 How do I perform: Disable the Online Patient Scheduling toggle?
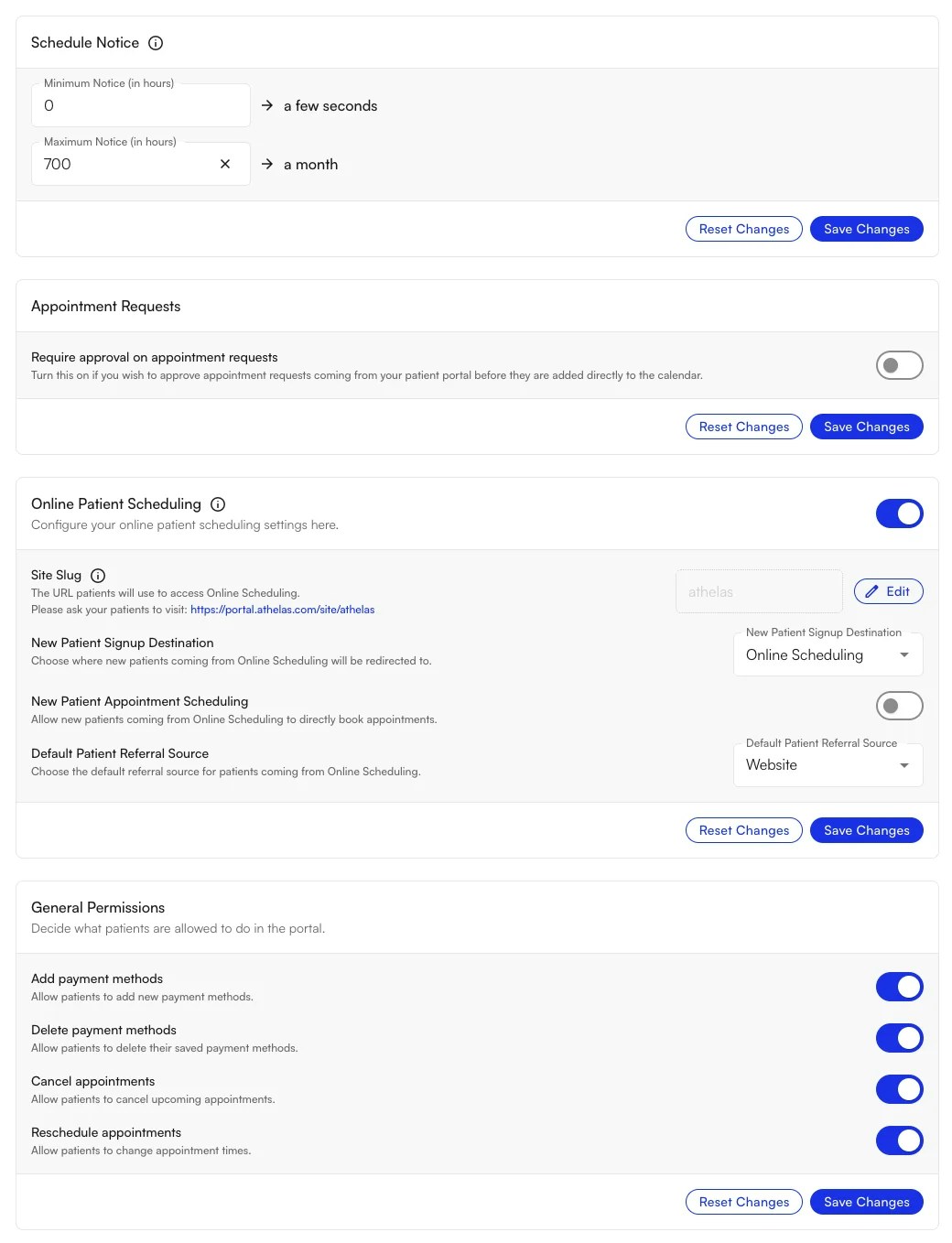[899, 513]
